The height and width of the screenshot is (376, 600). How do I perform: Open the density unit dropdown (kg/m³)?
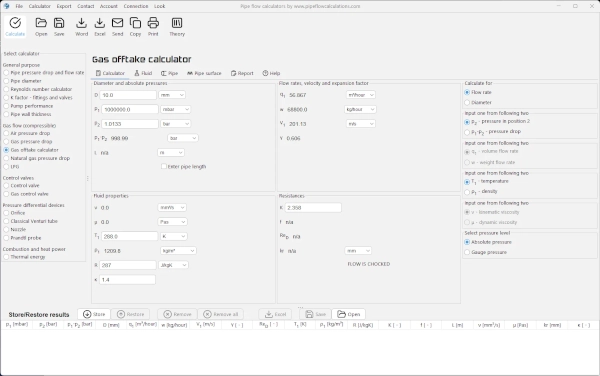pos(178,251)
